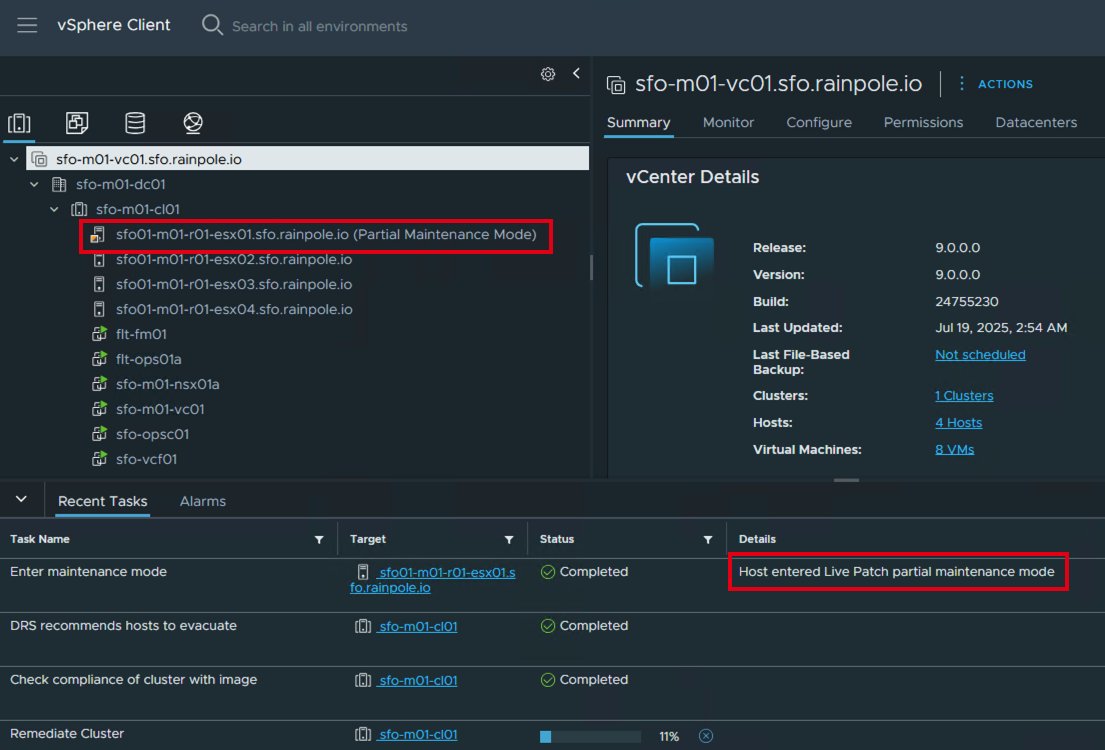Collapse the sfo-m01-dc01 datacenter node
1105x750 pixels.
[x=35, y=185]
